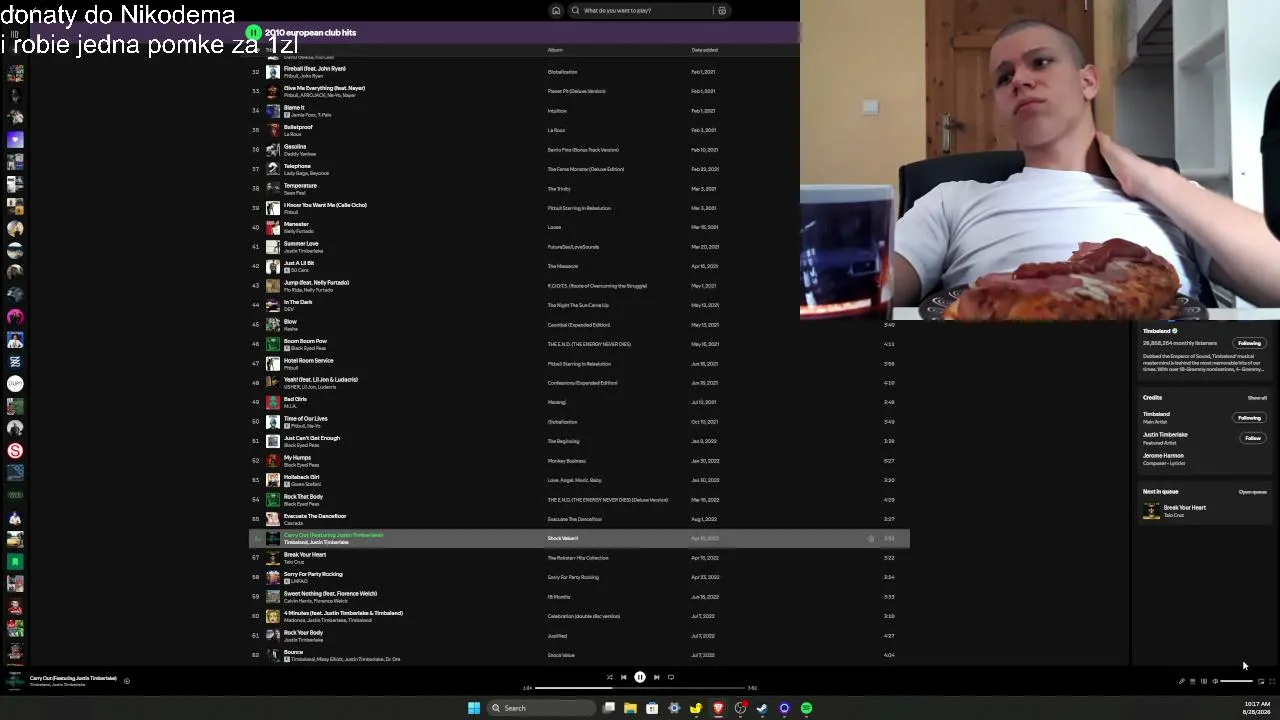The image size is (1280, 720).
Task: Open the Timbaland artist name in the bio card
Action: point(1157,331)
